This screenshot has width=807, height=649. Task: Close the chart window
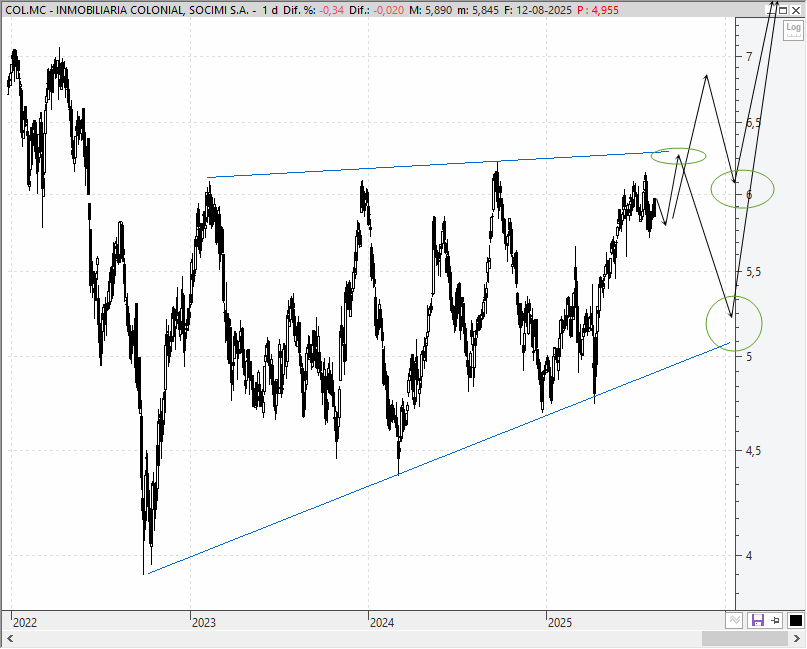coord(796,10)
